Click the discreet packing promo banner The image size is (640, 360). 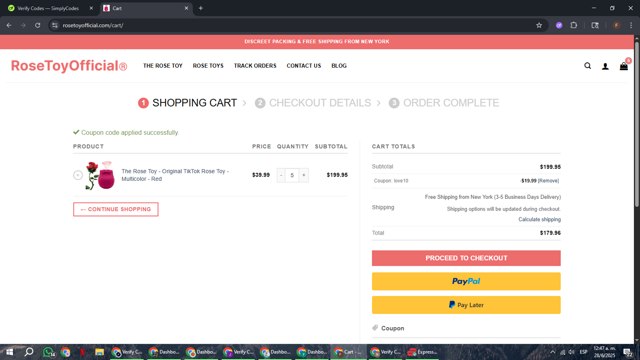coord(317,42)
